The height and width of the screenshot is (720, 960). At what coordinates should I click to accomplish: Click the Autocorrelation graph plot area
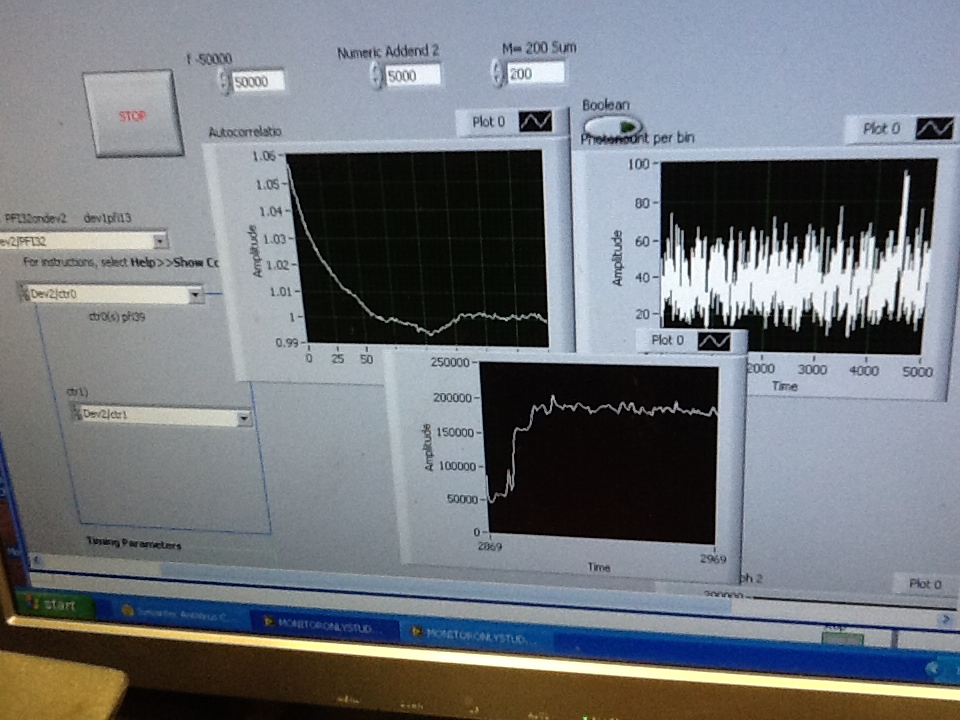[418, 248]
